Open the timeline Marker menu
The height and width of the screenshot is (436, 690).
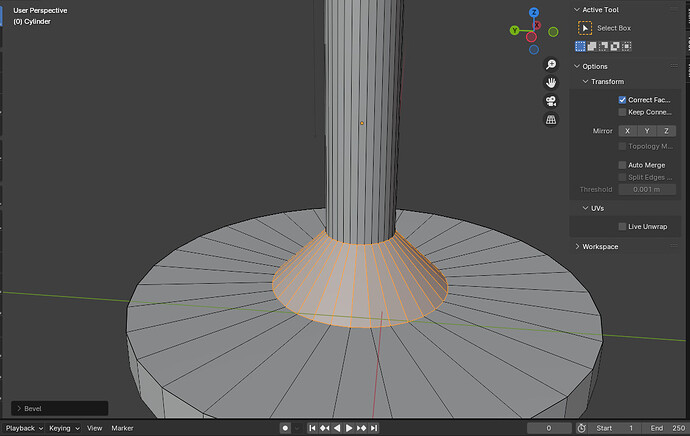tap(122, 428)
